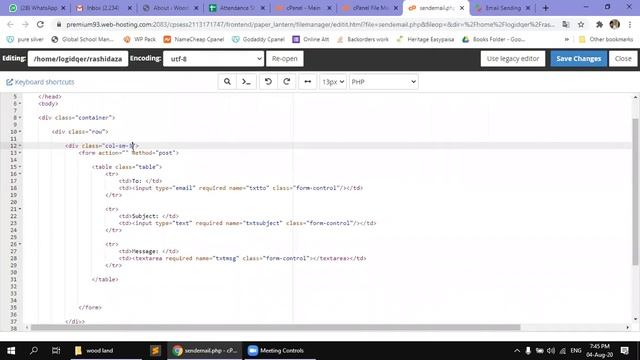Image resolution: width=640 pixels, height=360 pixels.
Task: Click the taskbar microphone icon
Action: click(x=528, y=351)
